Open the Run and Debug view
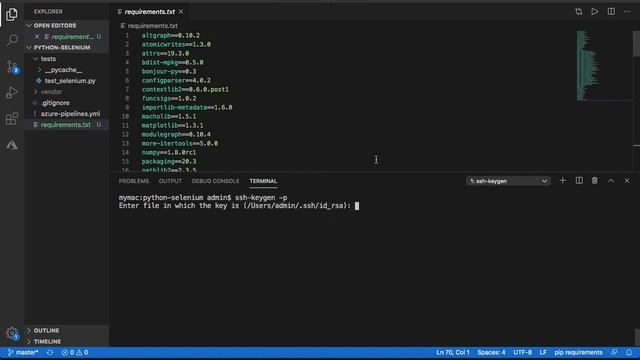 click(x=12, y=93)
